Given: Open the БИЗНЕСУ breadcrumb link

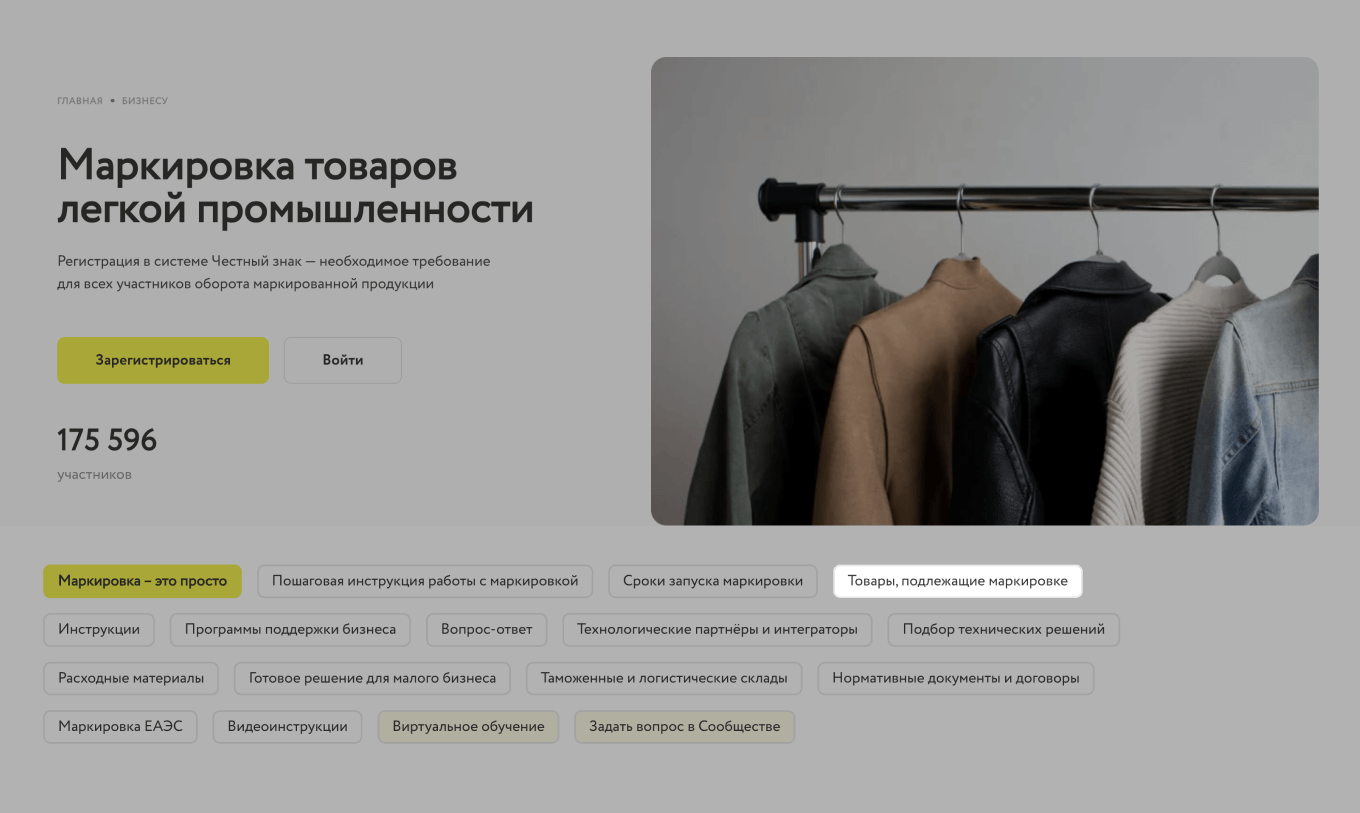Looking at the screenshot, I should click(145, 101).
